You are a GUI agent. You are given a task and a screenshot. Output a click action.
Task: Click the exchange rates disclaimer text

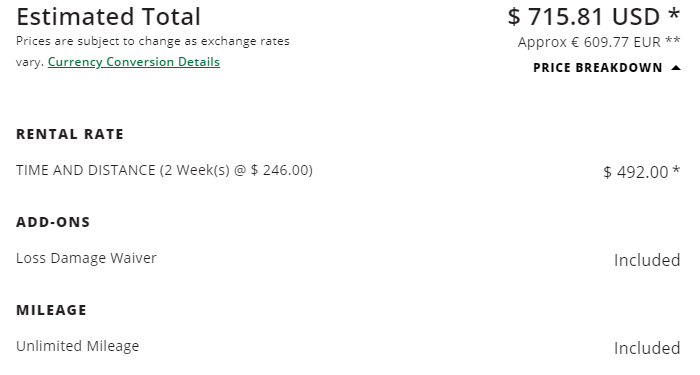click(x=153, y=51)
